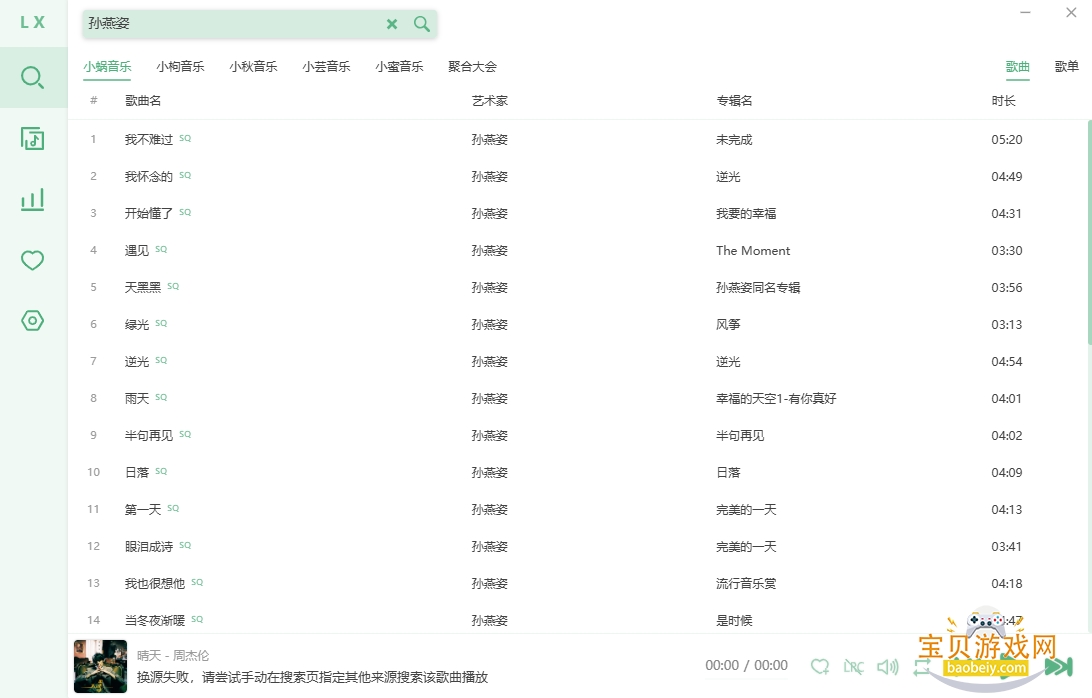Viewport: 1092px width, 698px height.
Task: Open the favorites heart in sidebar
Action: point(33,261)
